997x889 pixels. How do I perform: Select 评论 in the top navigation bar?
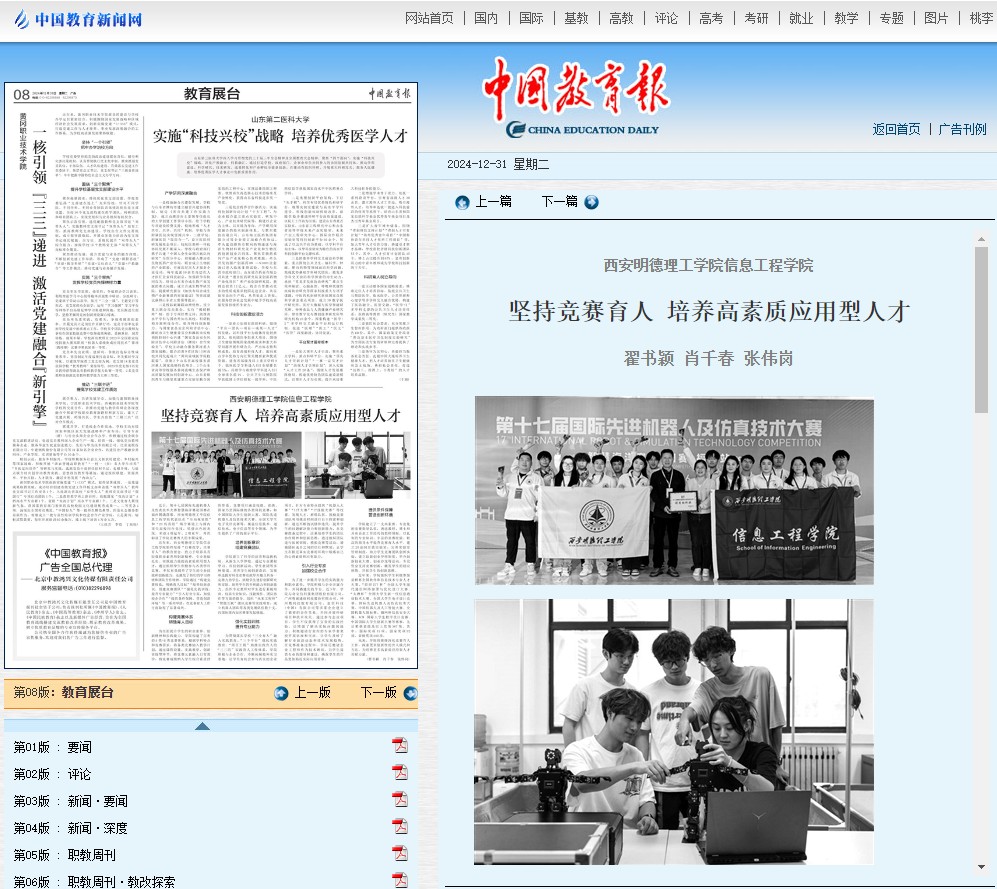tap(666, 18)
